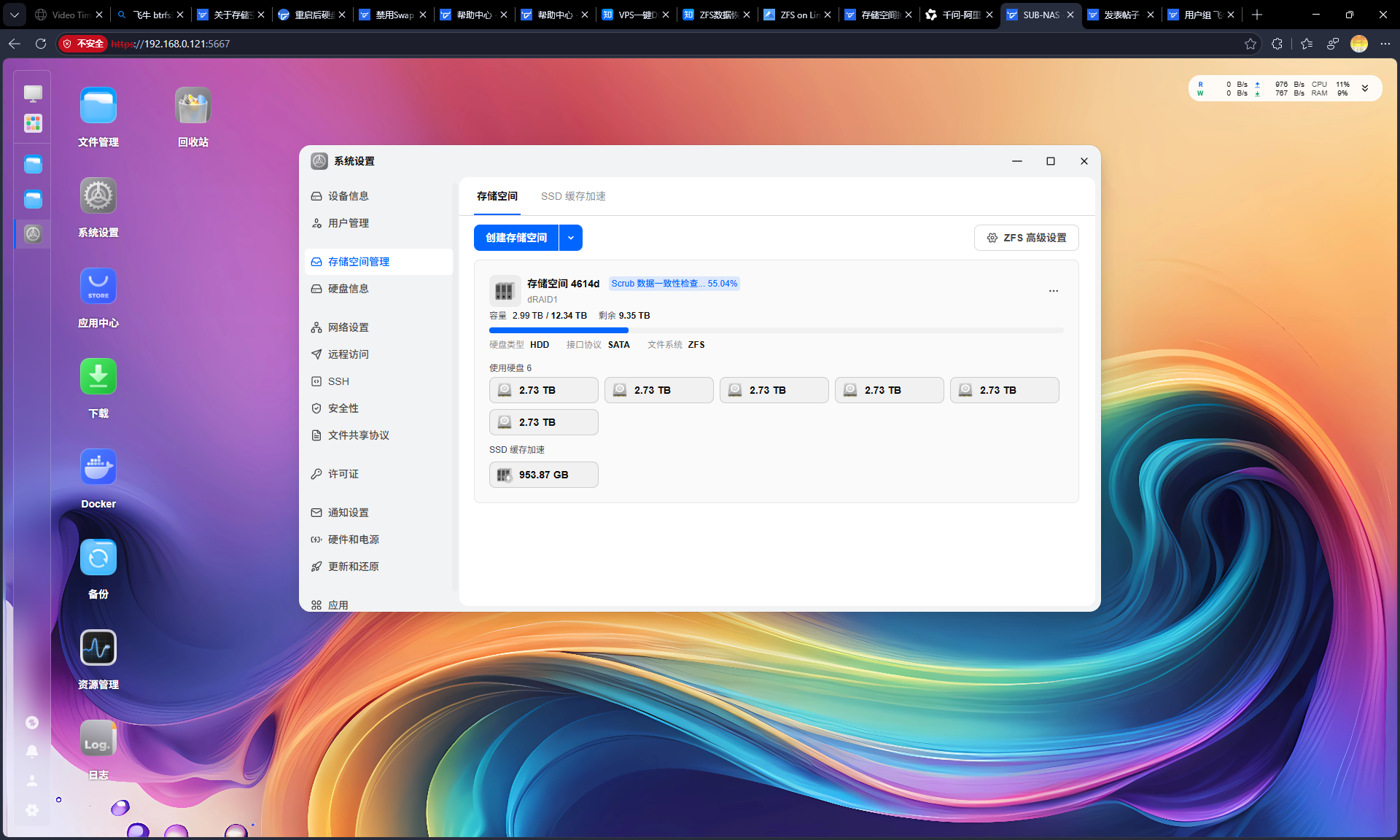Open 网络设置 in settings sidebar
The height and width of the screenshot is (840, 1400).
(x=379, y=327)
